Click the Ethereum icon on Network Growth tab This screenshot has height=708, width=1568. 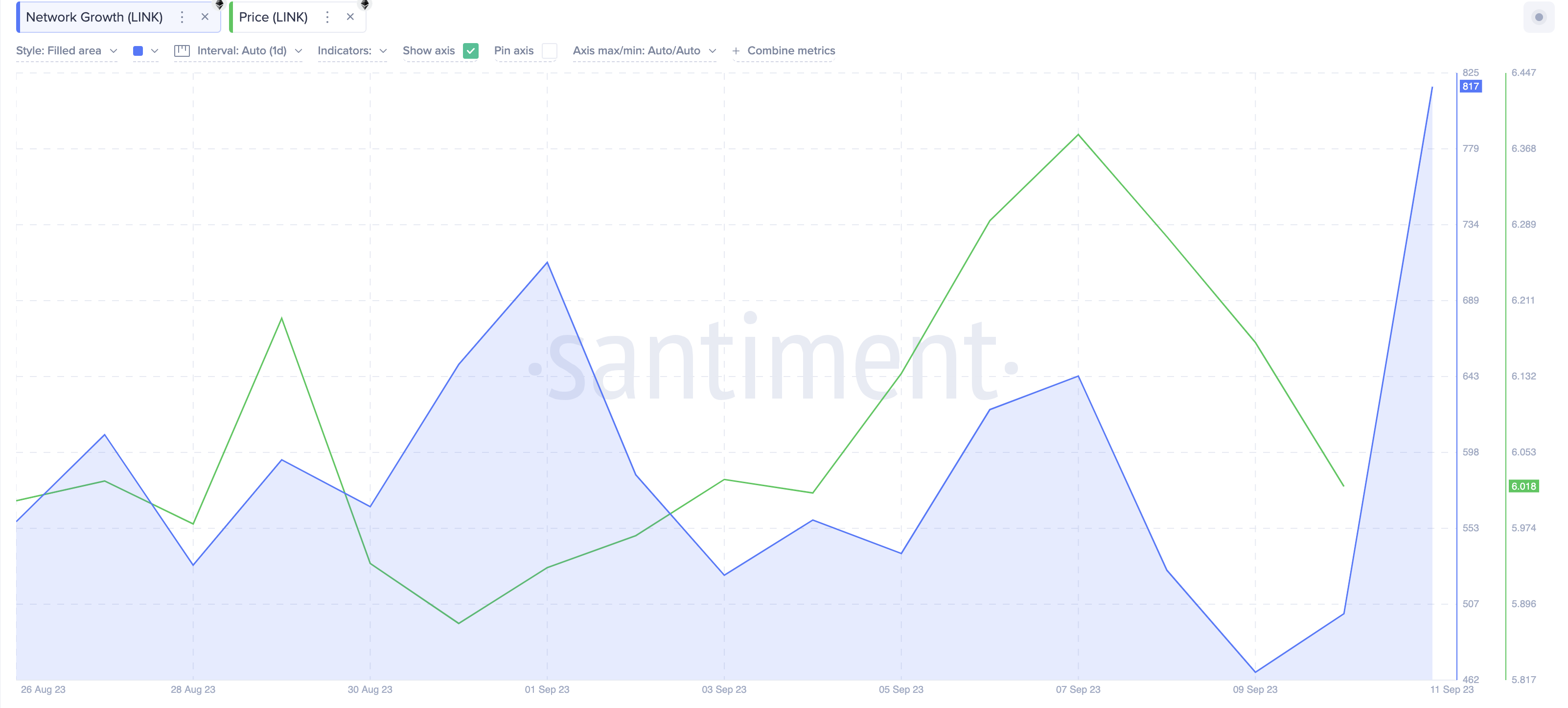[x=220, y=4]
